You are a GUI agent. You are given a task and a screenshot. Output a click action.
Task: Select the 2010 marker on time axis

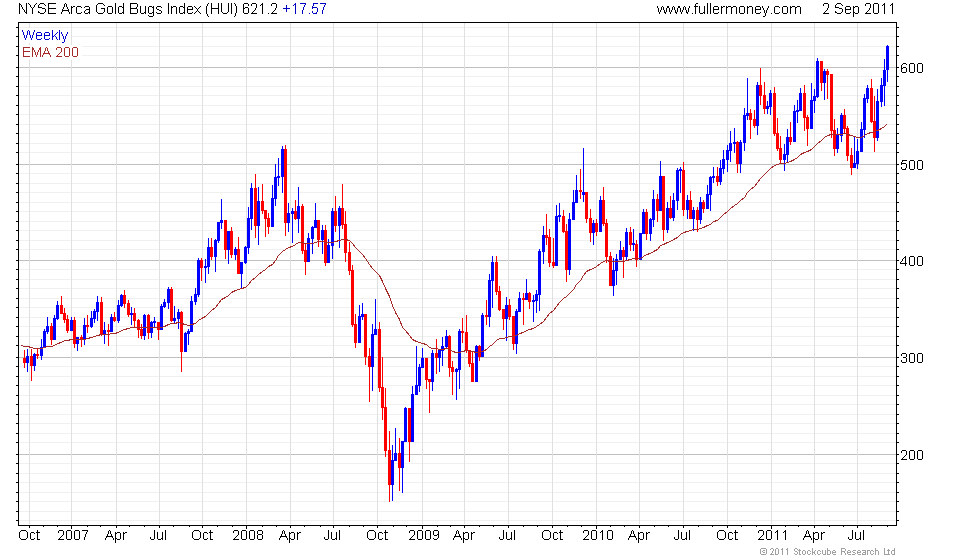(x=598, y=536)
